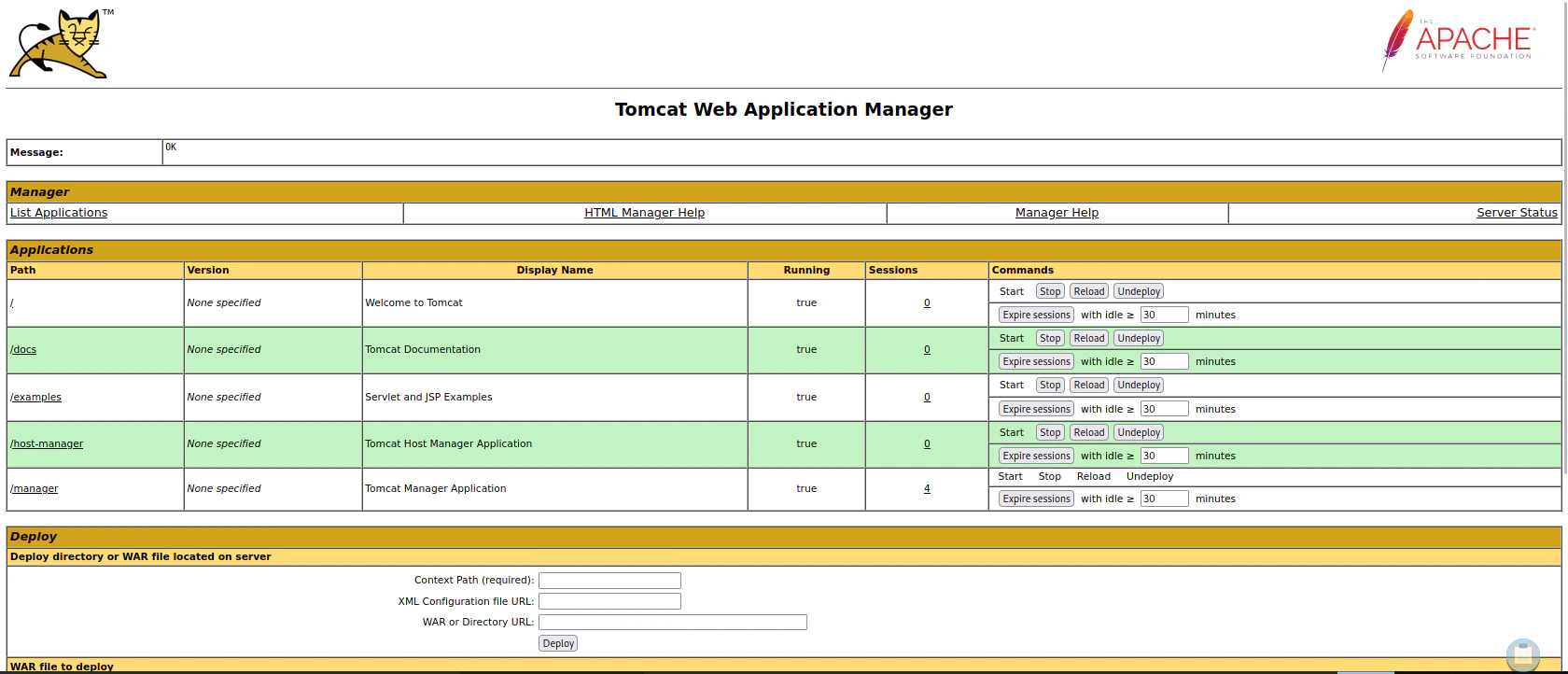
Task: Click the "Tomcat Host Manager Application" display name
Action: pos(448,444)
